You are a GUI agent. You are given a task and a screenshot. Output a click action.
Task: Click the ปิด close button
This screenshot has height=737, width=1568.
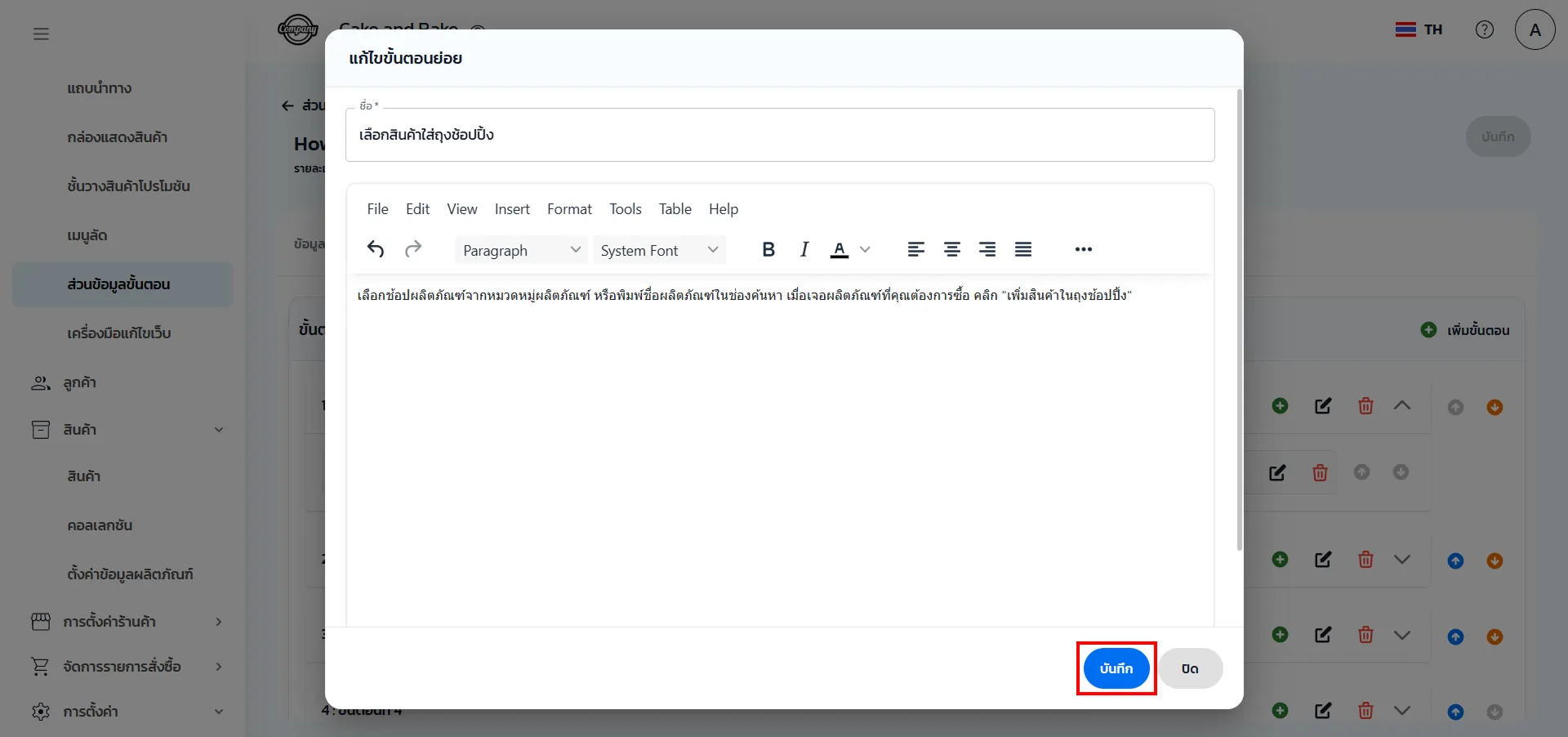click(1190, 668)
